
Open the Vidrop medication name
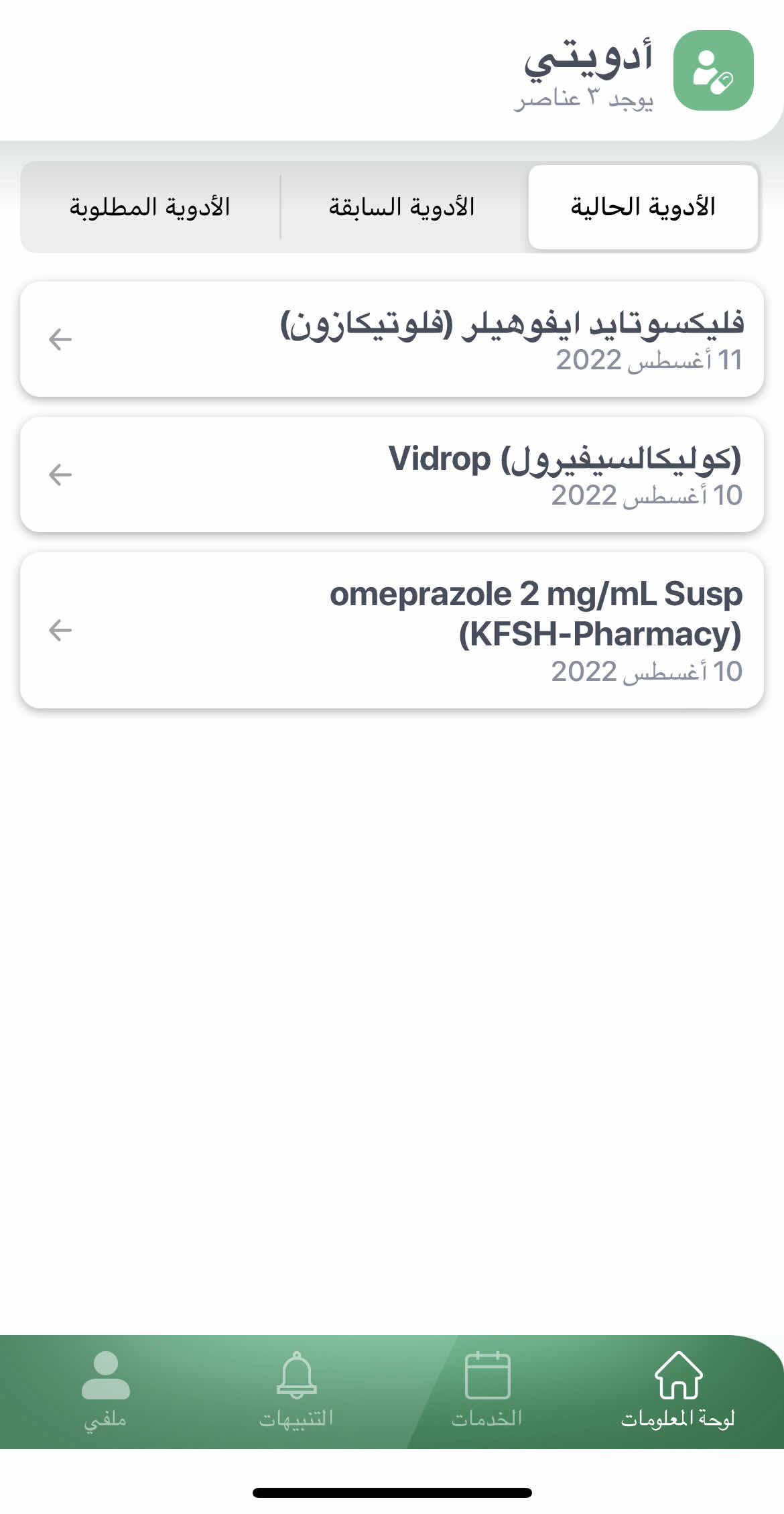(565, 459)
